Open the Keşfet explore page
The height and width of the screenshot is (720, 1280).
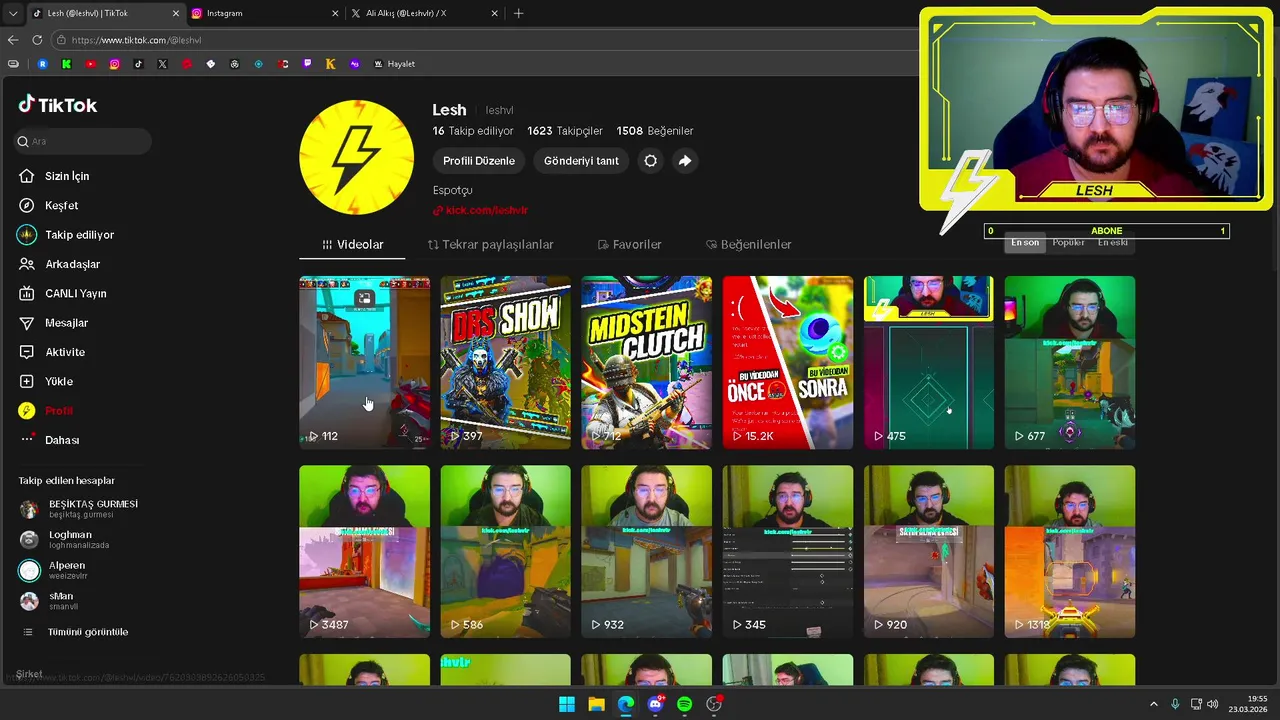click(x=48, y=205)
